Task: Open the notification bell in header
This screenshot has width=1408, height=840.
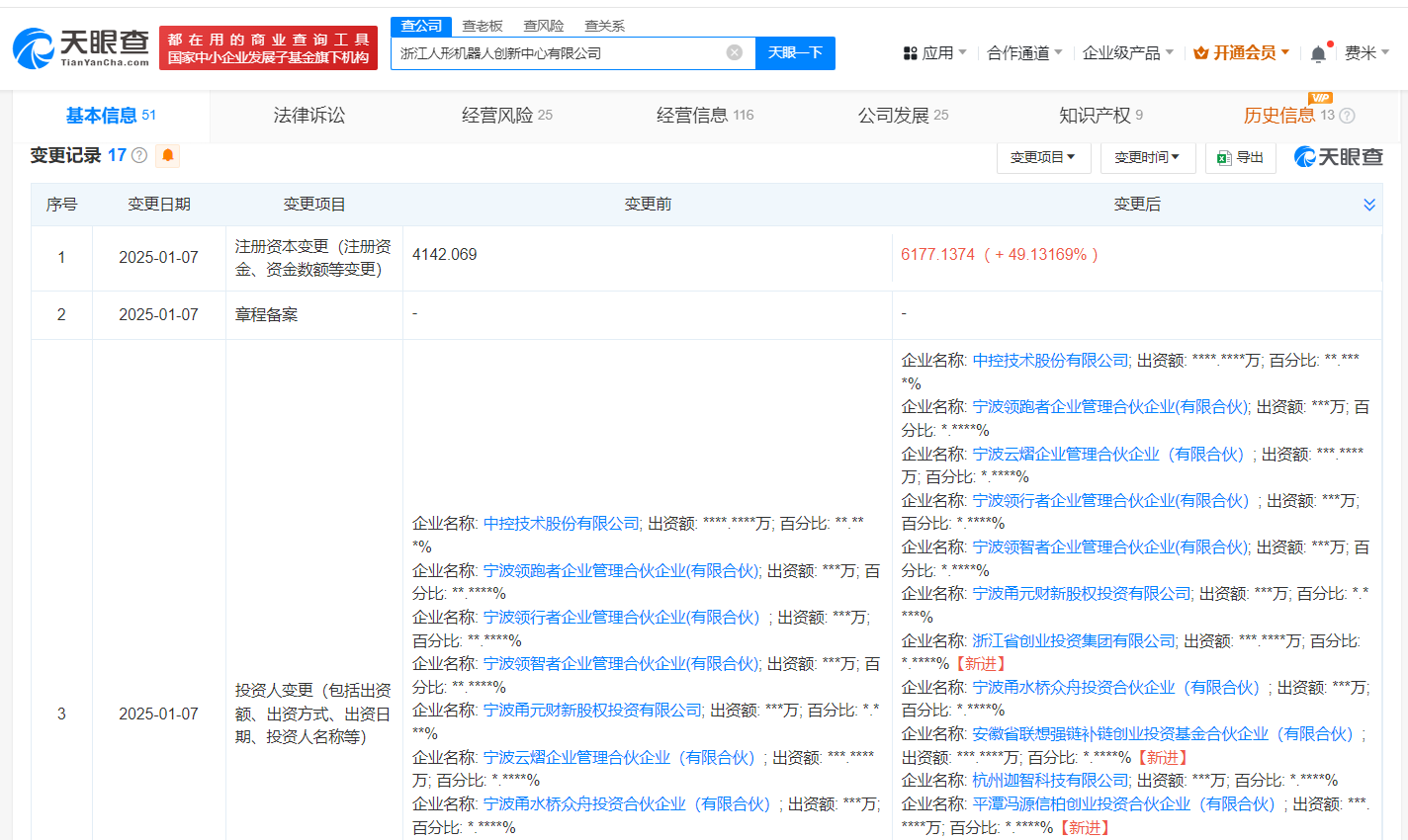Action: [1318, 53]
